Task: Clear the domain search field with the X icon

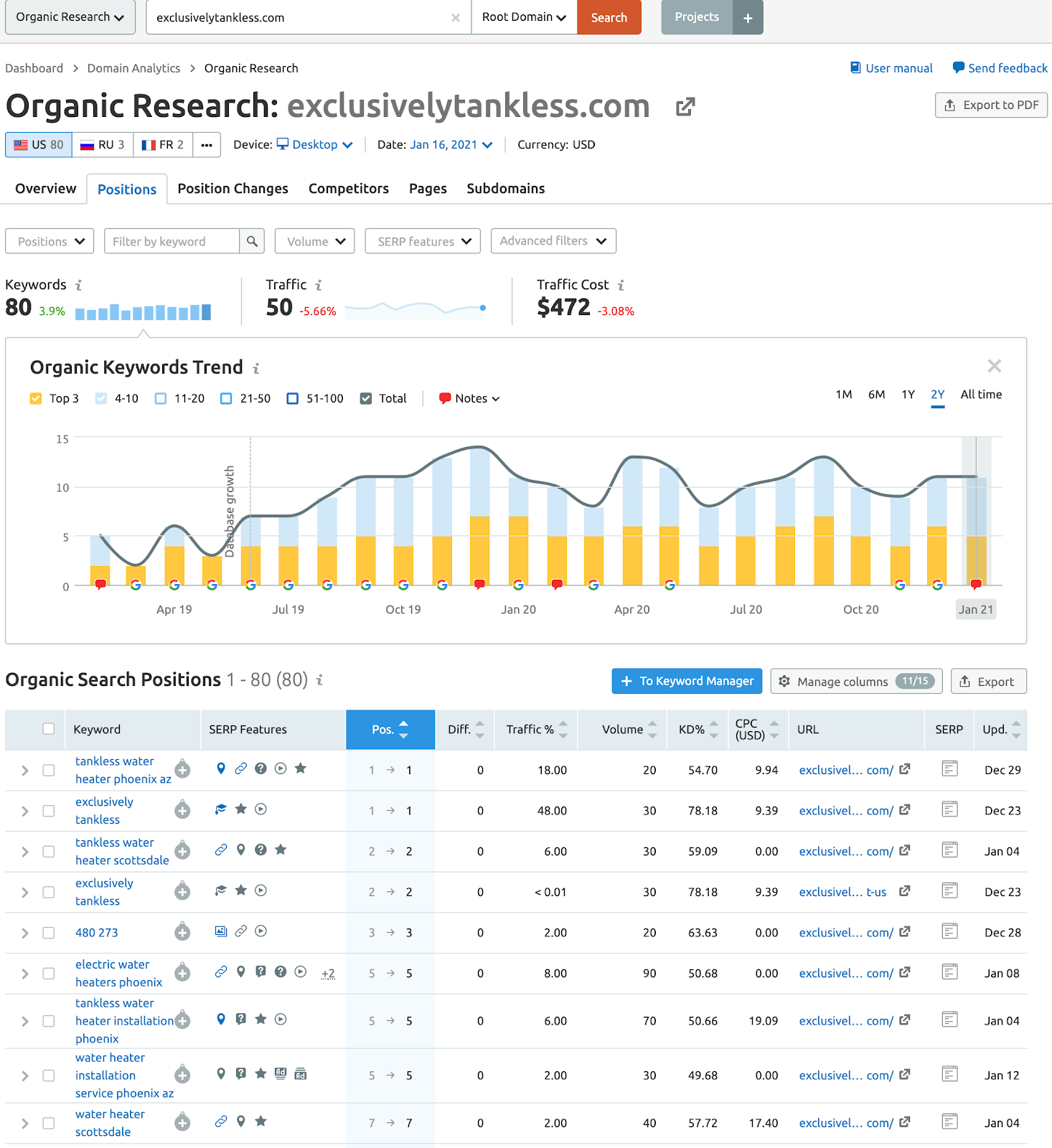Action: coord(456,18)
